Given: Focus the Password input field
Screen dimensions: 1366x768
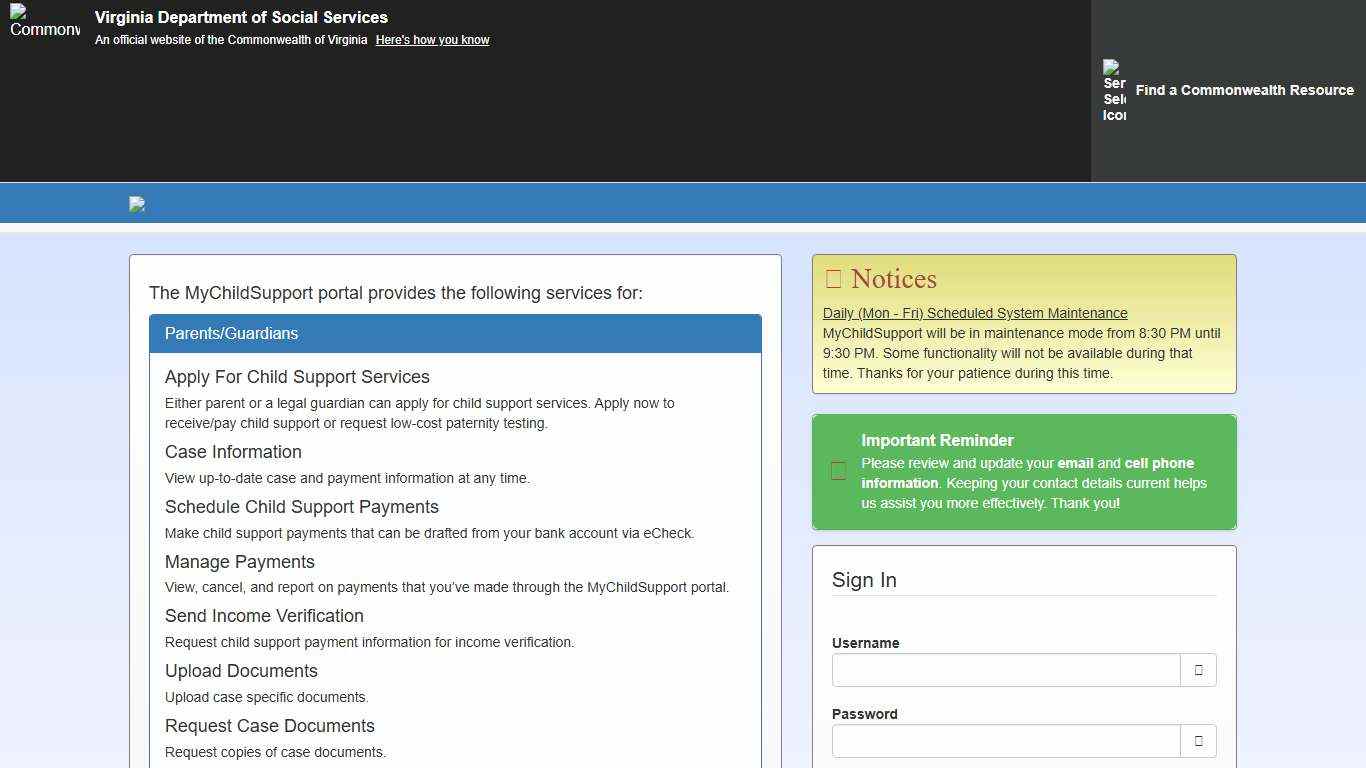Looking at the screenshot, I should (x=1006, y=741).
